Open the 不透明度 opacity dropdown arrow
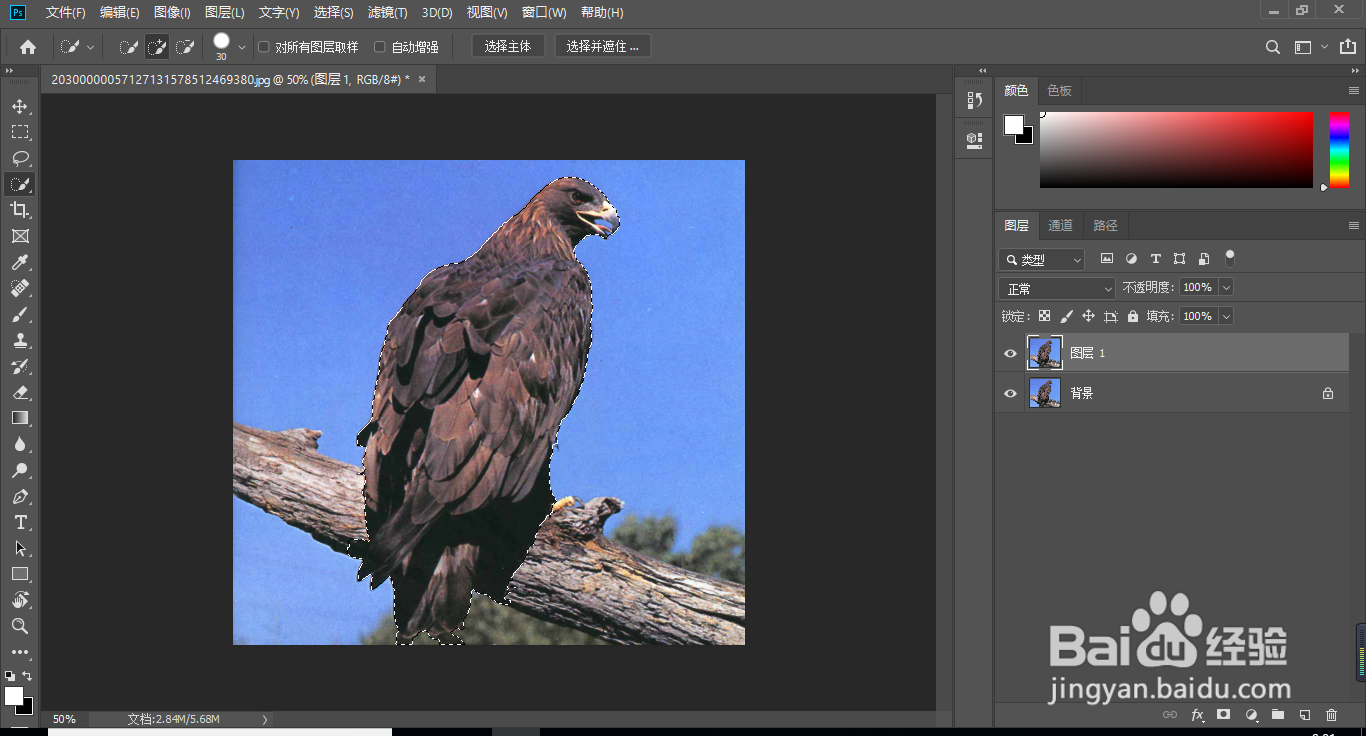 click(1226, 288)
